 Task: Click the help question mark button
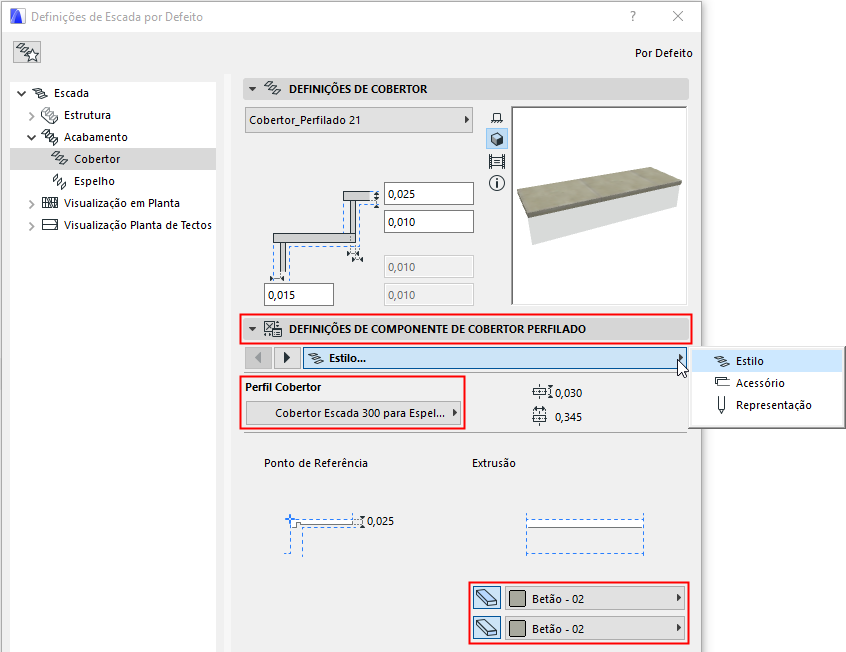click(x=633, y=17)
